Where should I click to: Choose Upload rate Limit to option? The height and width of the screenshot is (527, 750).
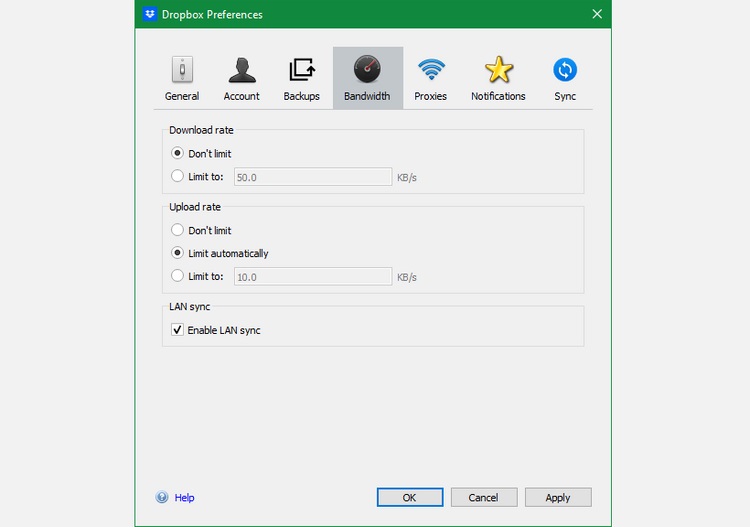coord(178,276)
